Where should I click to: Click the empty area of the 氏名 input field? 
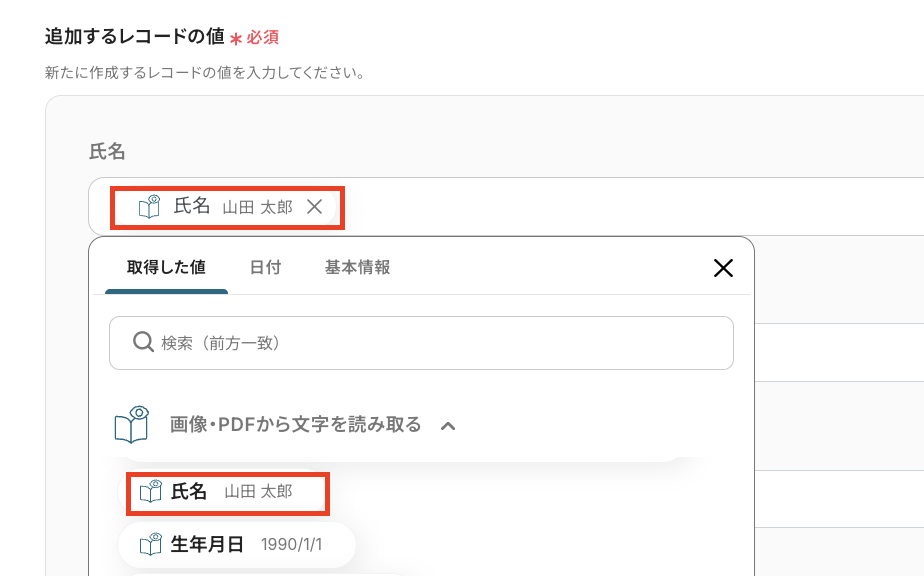(x=620, y=207)
